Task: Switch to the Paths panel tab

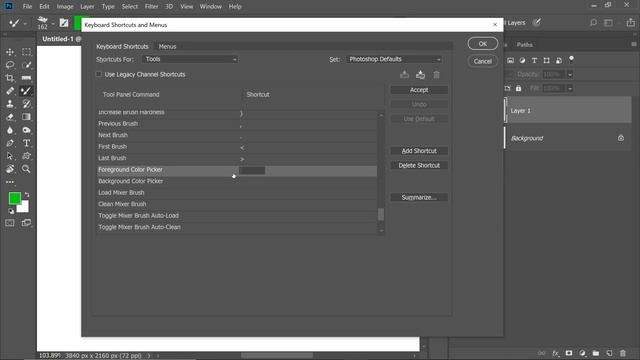Action: (524, 44)
